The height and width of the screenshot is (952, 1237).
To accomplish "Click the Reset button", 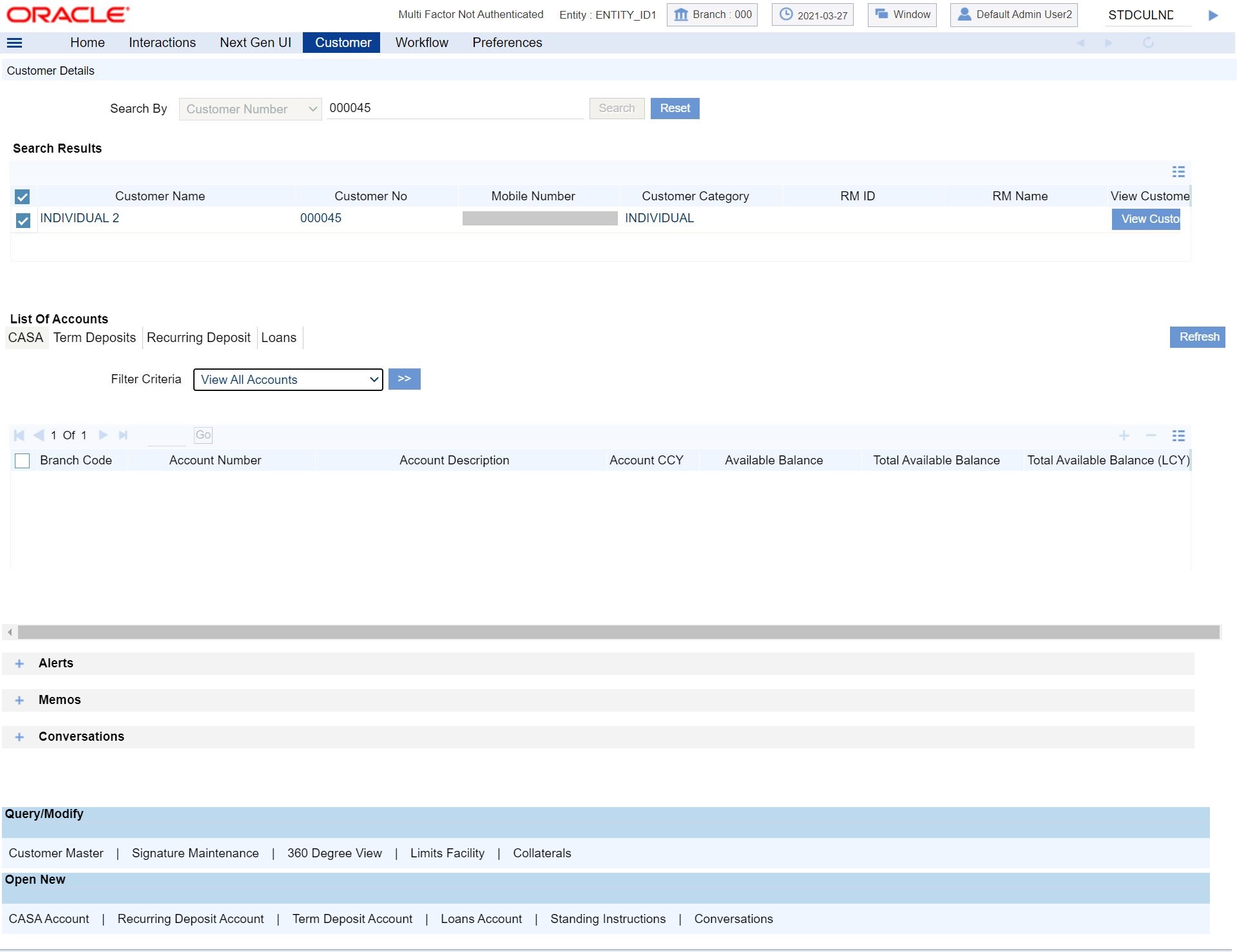I will (675, 109).
